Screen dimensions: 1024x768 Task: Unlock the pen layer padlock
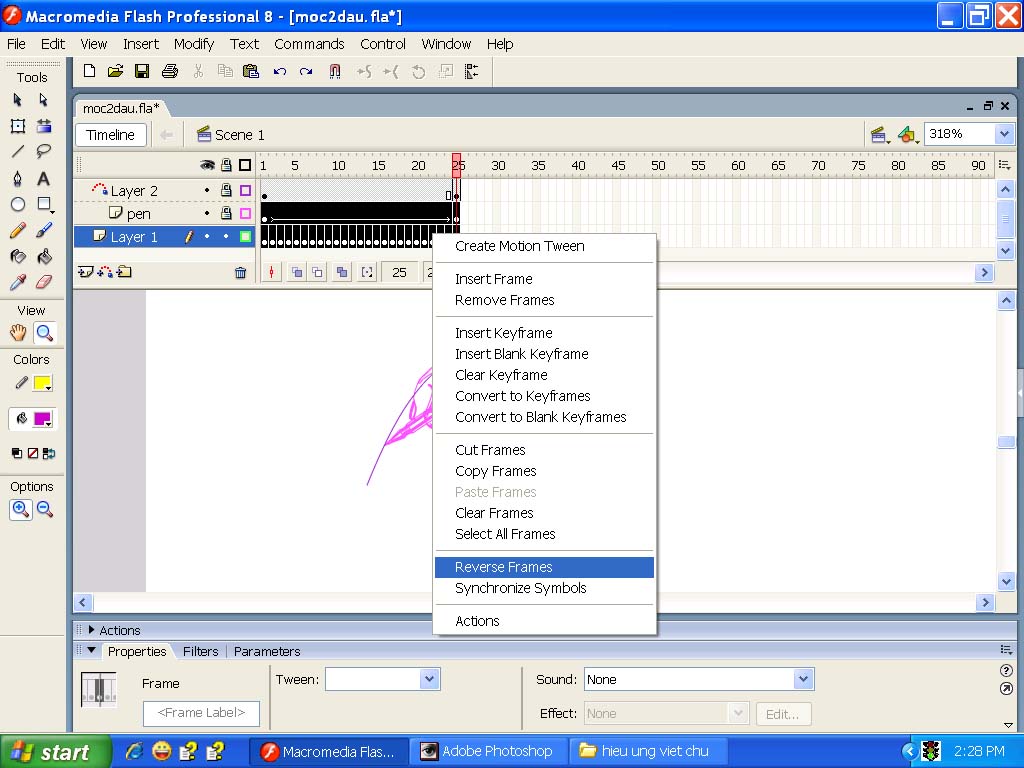[x=226, y=214]
